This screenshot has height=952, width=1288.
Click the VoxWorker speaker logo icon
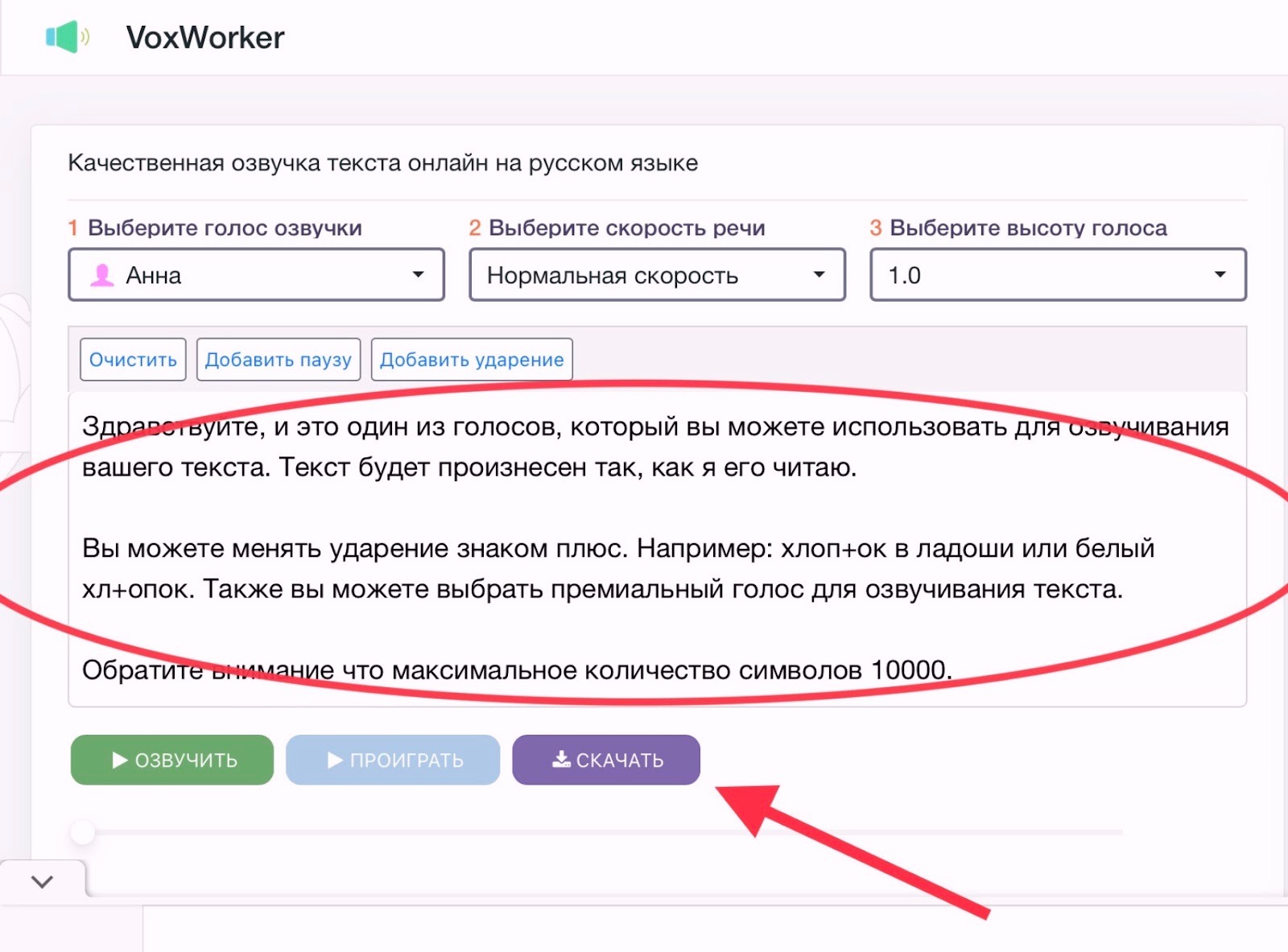(x=68, y=37)
